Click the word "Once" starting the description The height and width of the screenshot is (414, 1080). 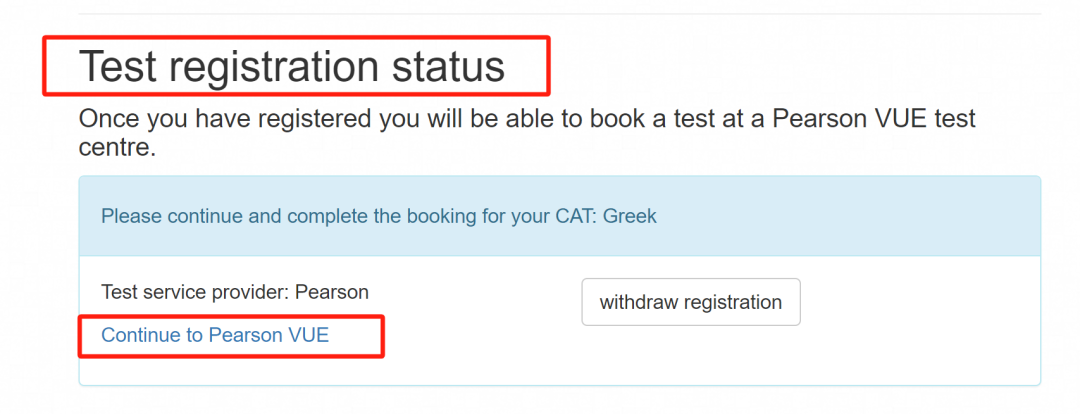click(x=108, y=120)
